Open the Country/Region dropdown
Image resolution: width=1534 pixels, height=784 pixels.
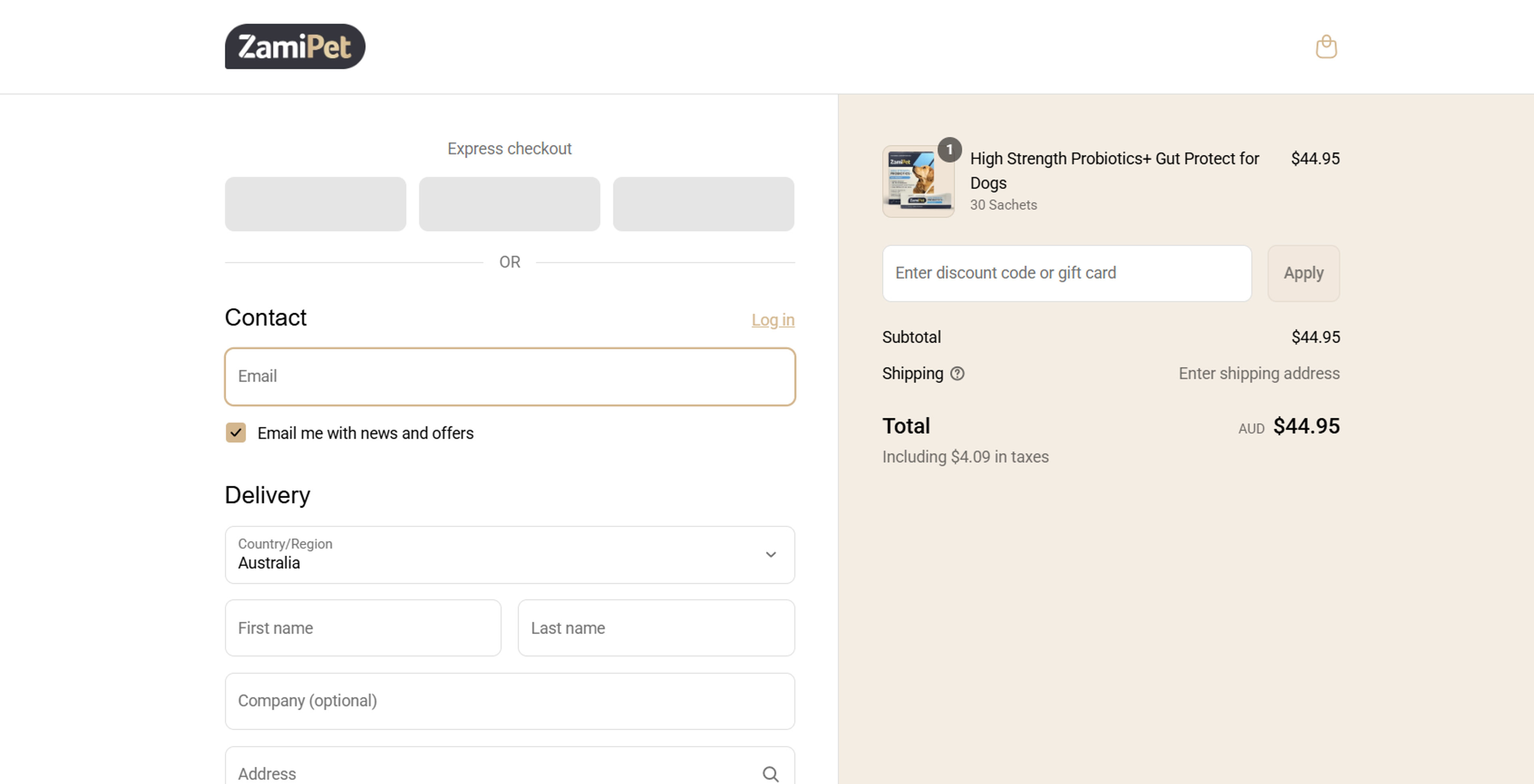(510, 555)
